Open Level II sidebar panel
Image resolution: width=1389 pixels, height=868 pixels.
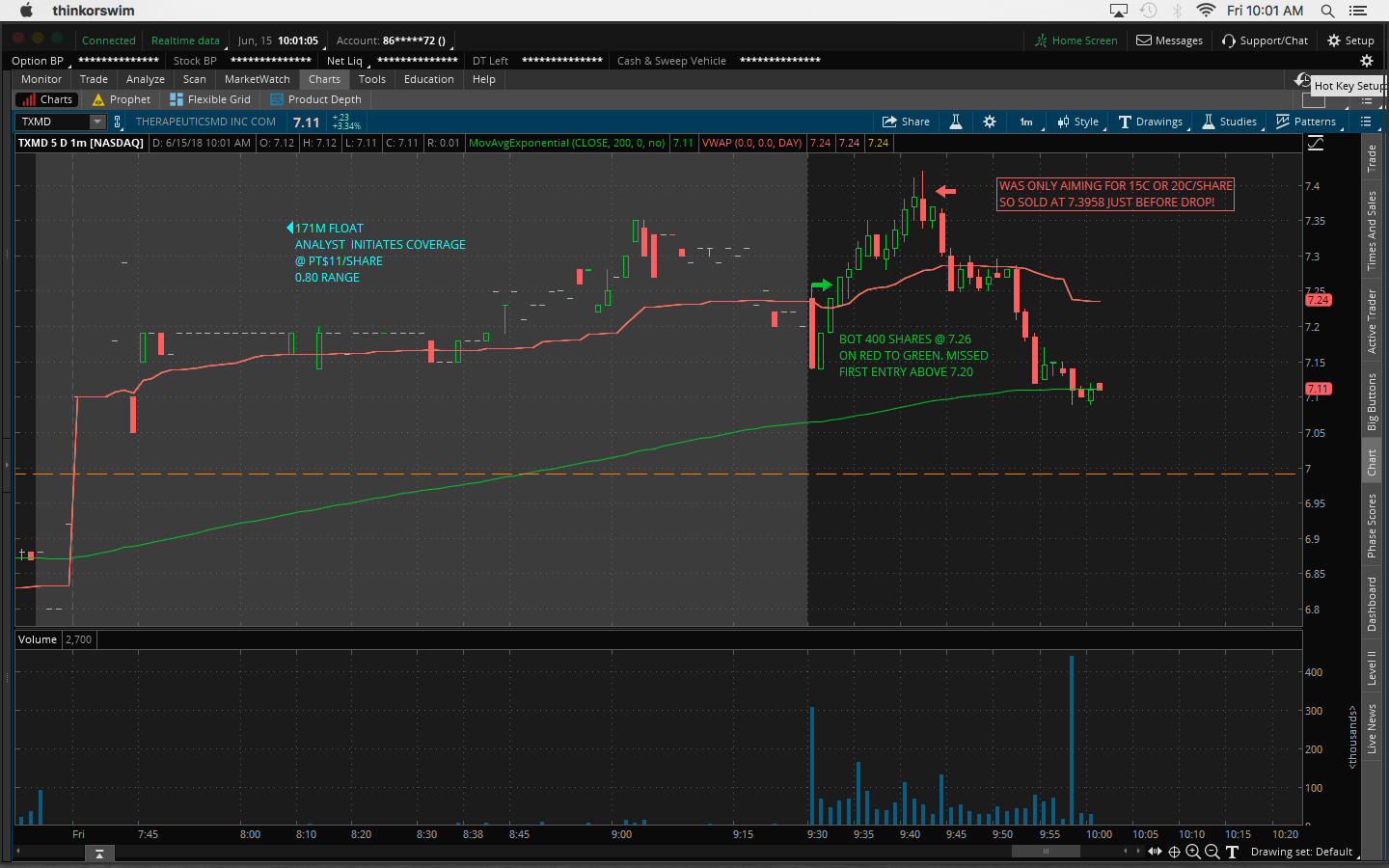(x=1372, y=667)
